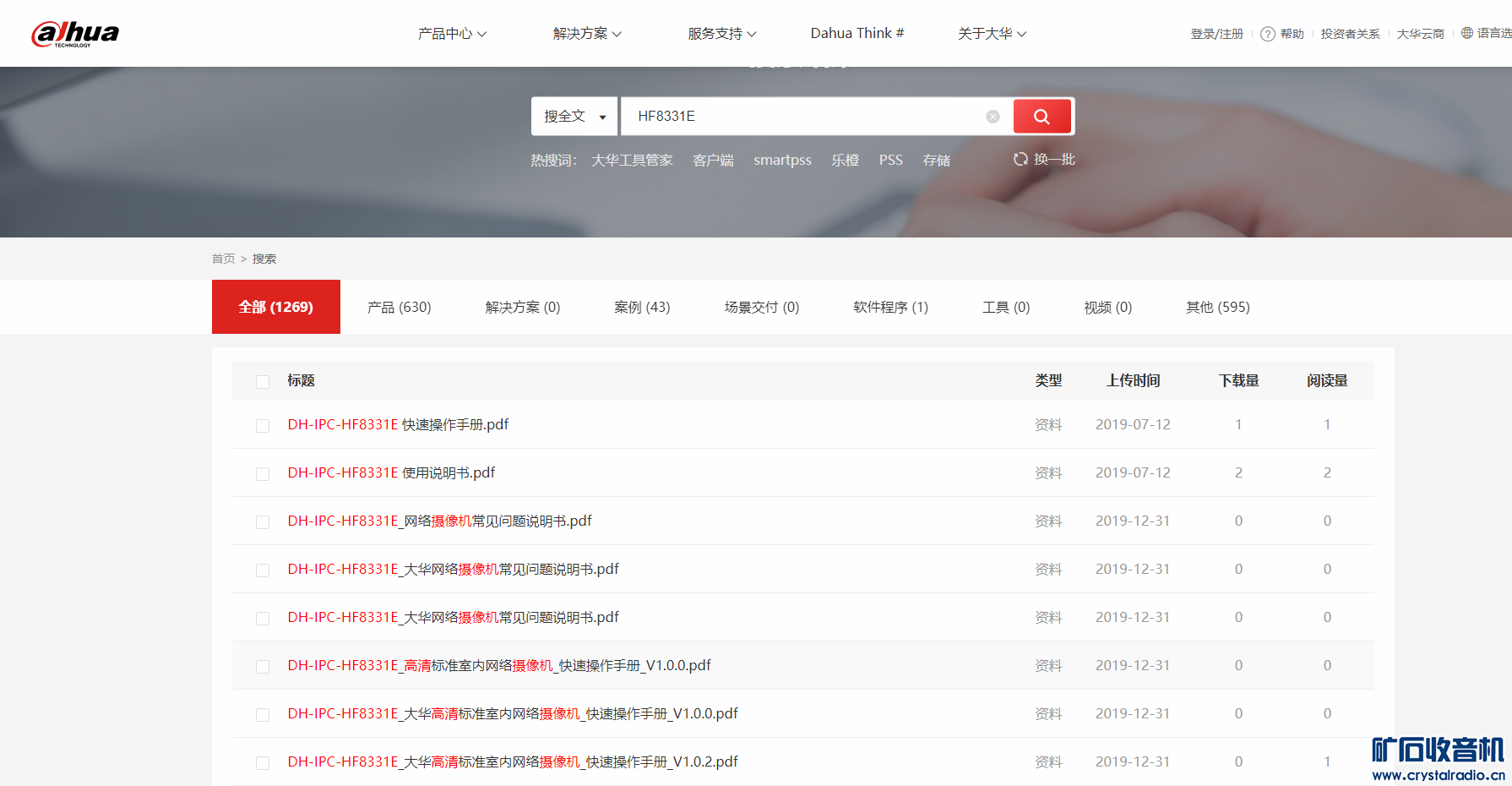
Task: Open DH-IPC-HF8331E 使用说明书.pdf result
Action: (391, 472)
